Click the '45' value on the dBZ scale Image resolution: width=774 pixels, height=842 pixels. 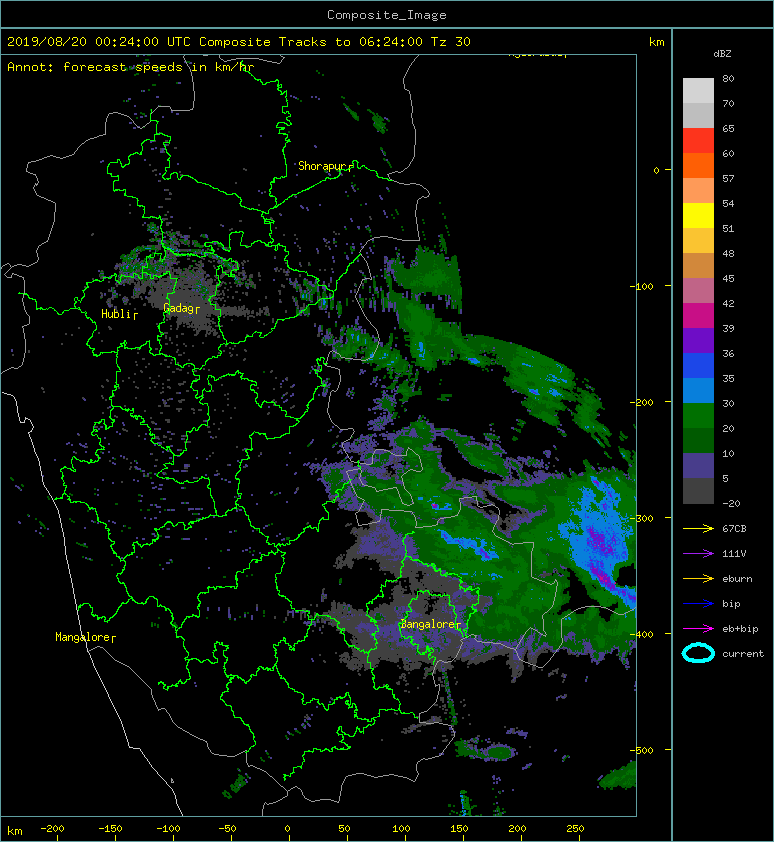[x=728, y=278]
